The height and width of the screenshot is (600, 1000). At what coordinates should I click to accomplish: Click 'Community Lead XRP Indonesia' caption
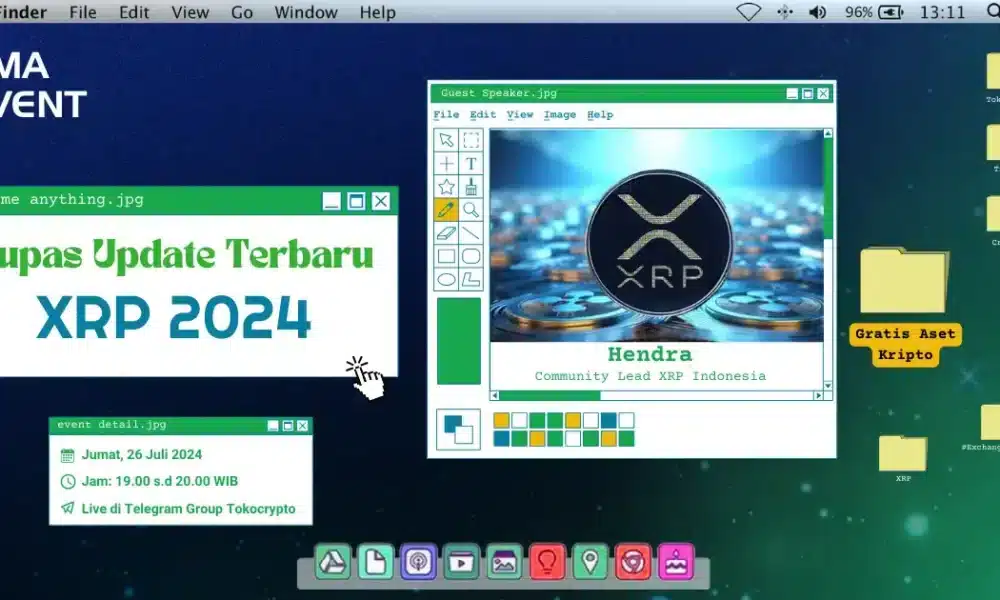click(x=650, y=376)
